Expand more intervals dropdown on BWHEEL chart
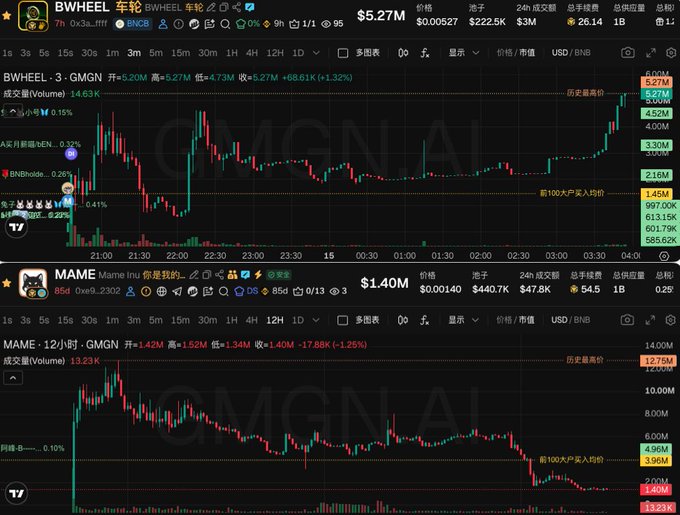Viewport: 680px width, 515px height. tap(316, 53)
